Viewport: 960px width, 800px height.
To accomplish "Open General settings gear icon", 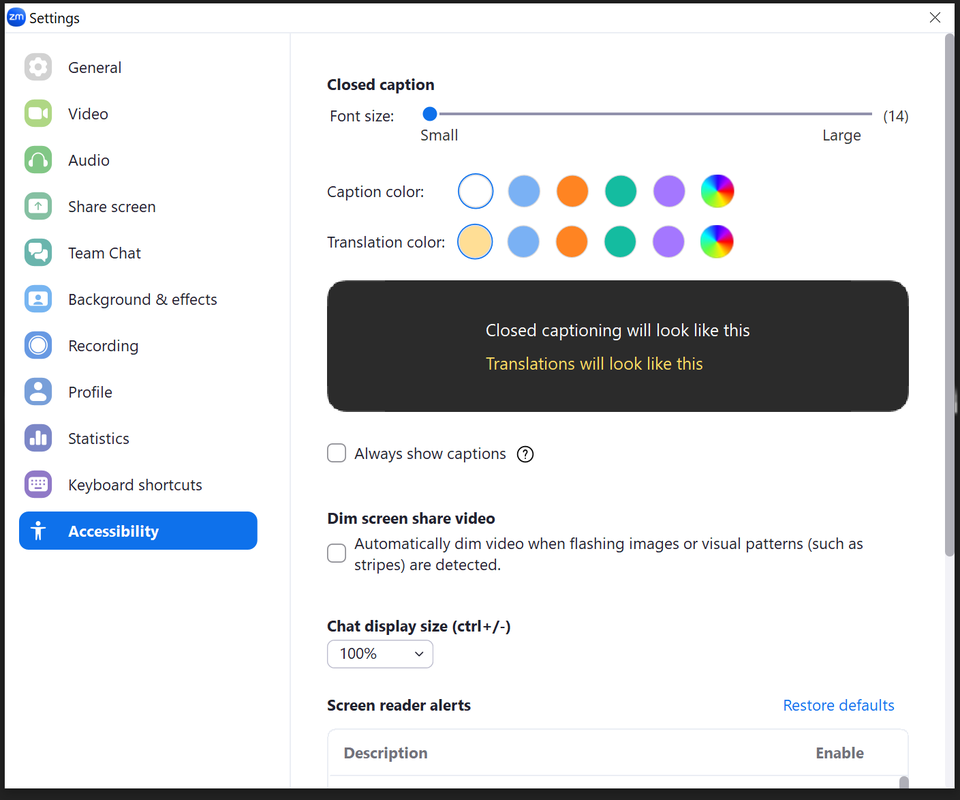I will (x=38, y=68).
